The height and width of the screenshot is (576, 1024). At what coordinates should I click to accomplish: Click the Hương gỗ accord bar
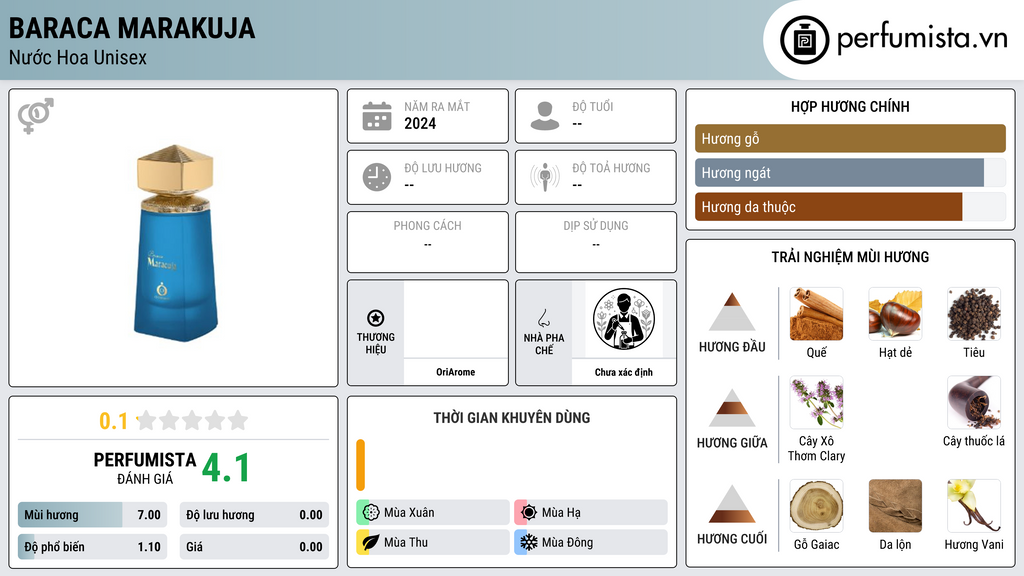click(850, 138)
